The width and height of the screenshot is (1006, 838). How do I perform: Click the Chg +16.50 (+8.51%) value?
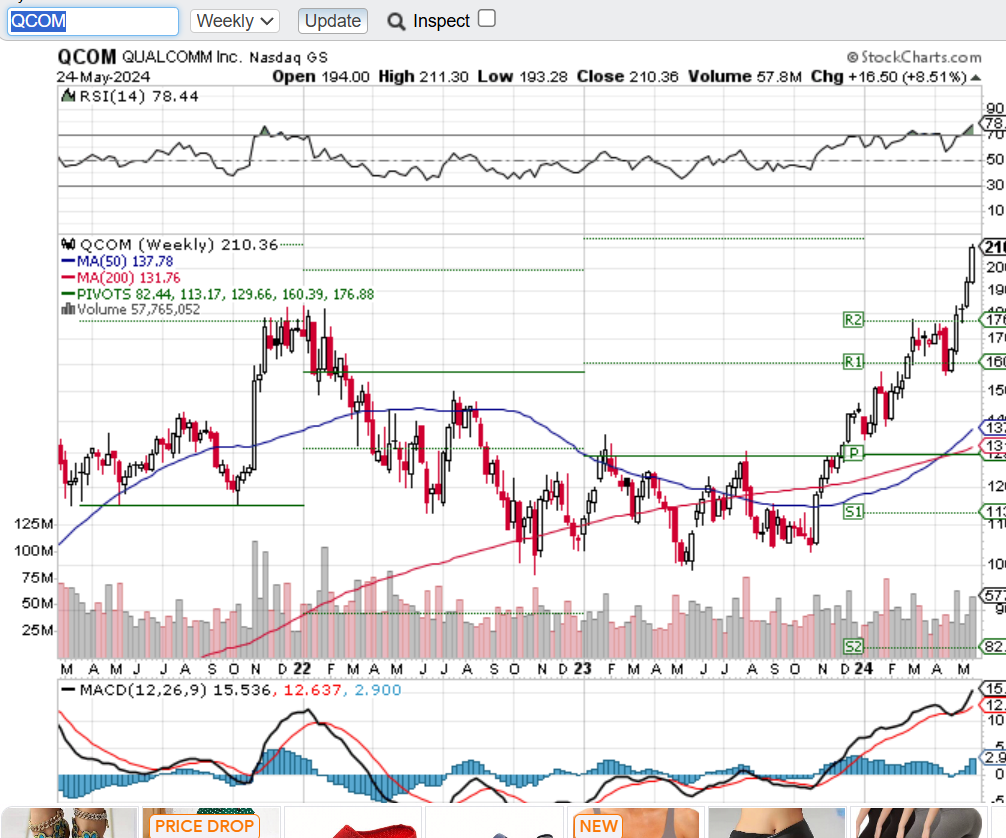tap(889, 77)
